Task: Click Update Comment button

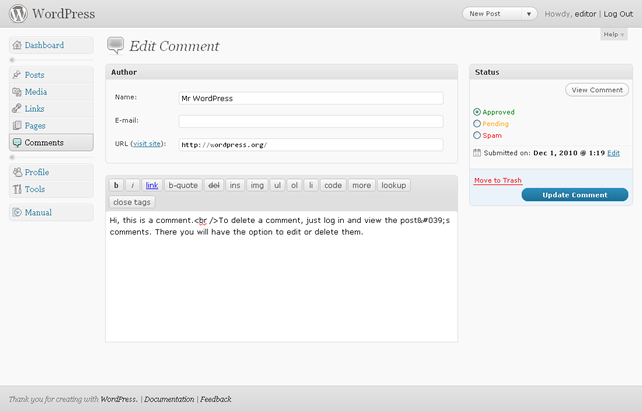Action: click(575, 195)
